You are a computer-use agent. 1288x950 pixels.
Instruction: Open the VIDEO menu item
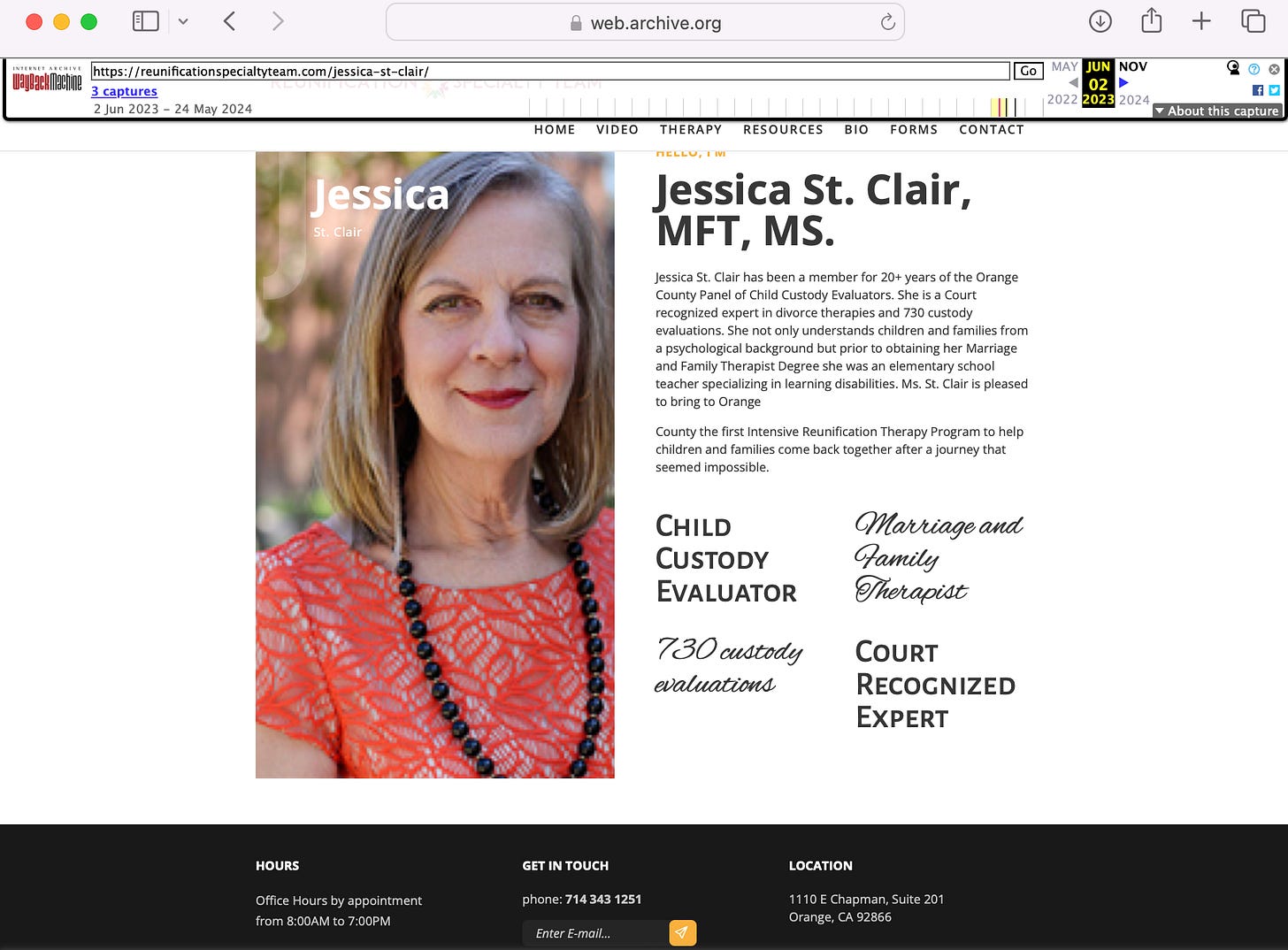point(617,129)
